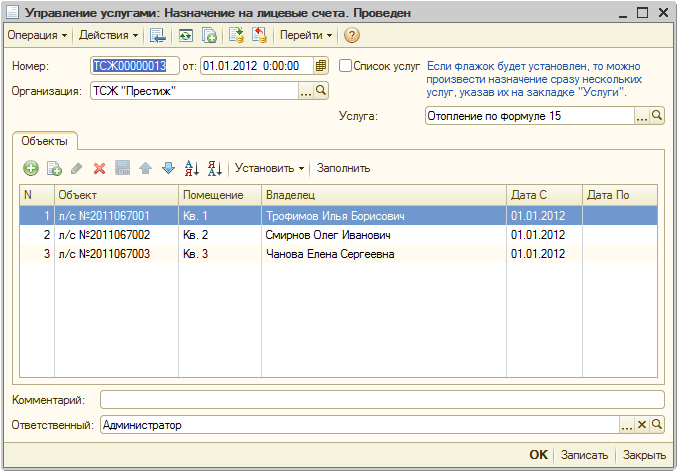Click the unpost document icon with red arrow

(x=259, y=35)
